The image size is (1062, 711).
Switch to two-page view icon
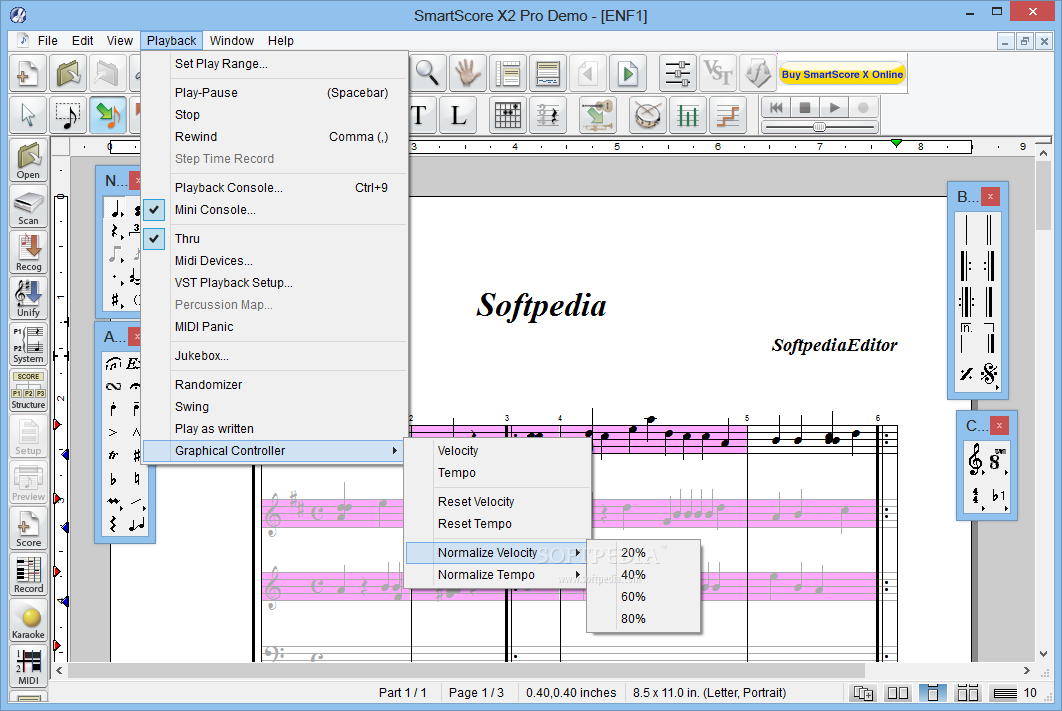point(898,693)
